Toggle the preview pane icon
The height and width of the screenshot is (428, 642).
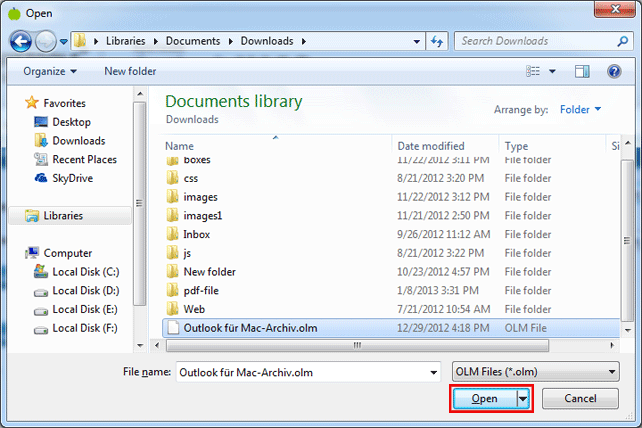582,72
